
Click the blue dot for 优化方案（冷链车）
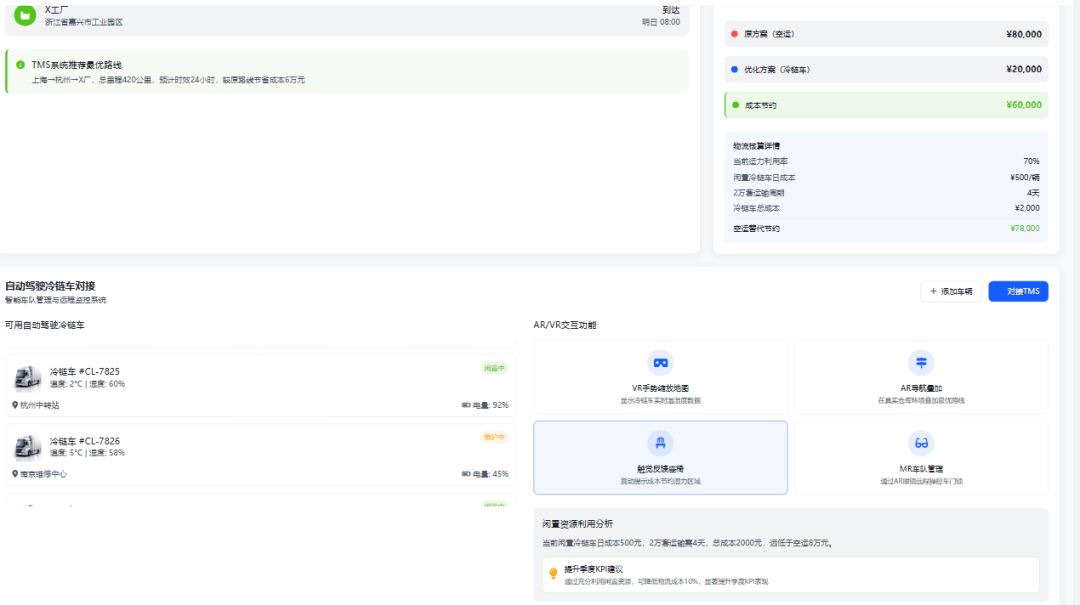coord(734,69)
